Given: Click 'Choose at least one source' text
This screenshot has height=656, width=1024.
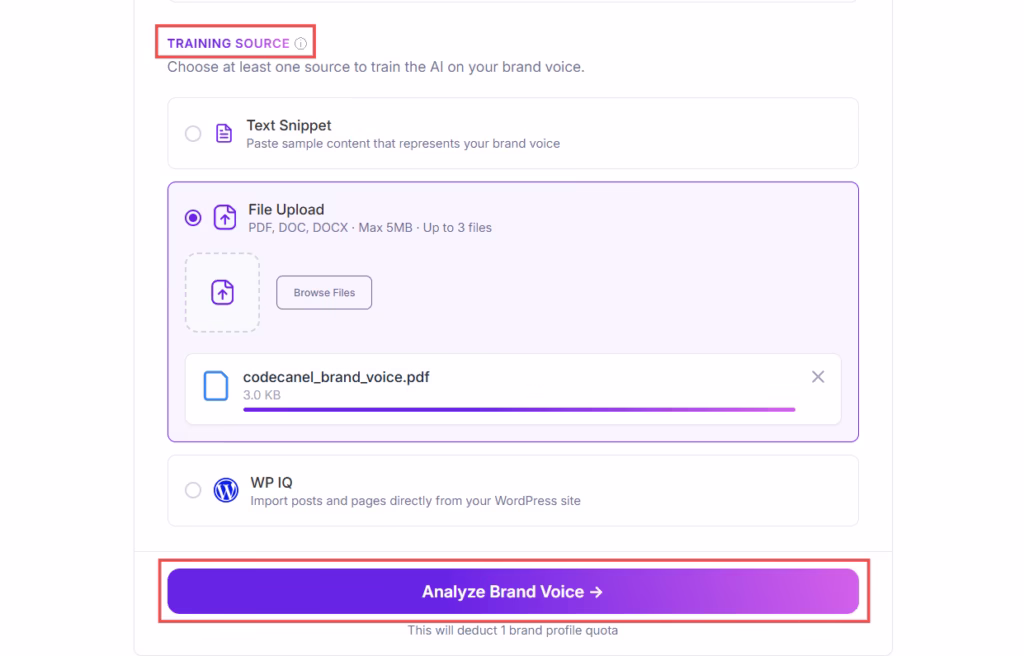Looking at the screenshot, I should (x=376, y=67).
